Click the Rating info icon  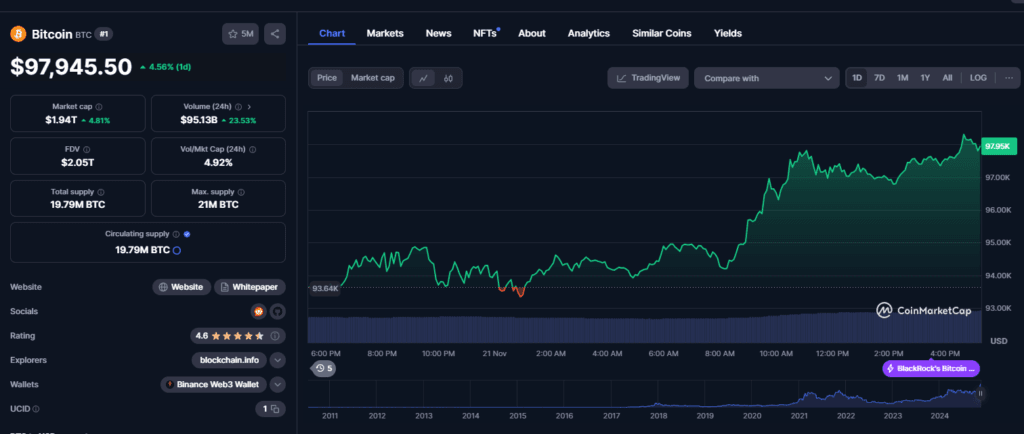275,336
